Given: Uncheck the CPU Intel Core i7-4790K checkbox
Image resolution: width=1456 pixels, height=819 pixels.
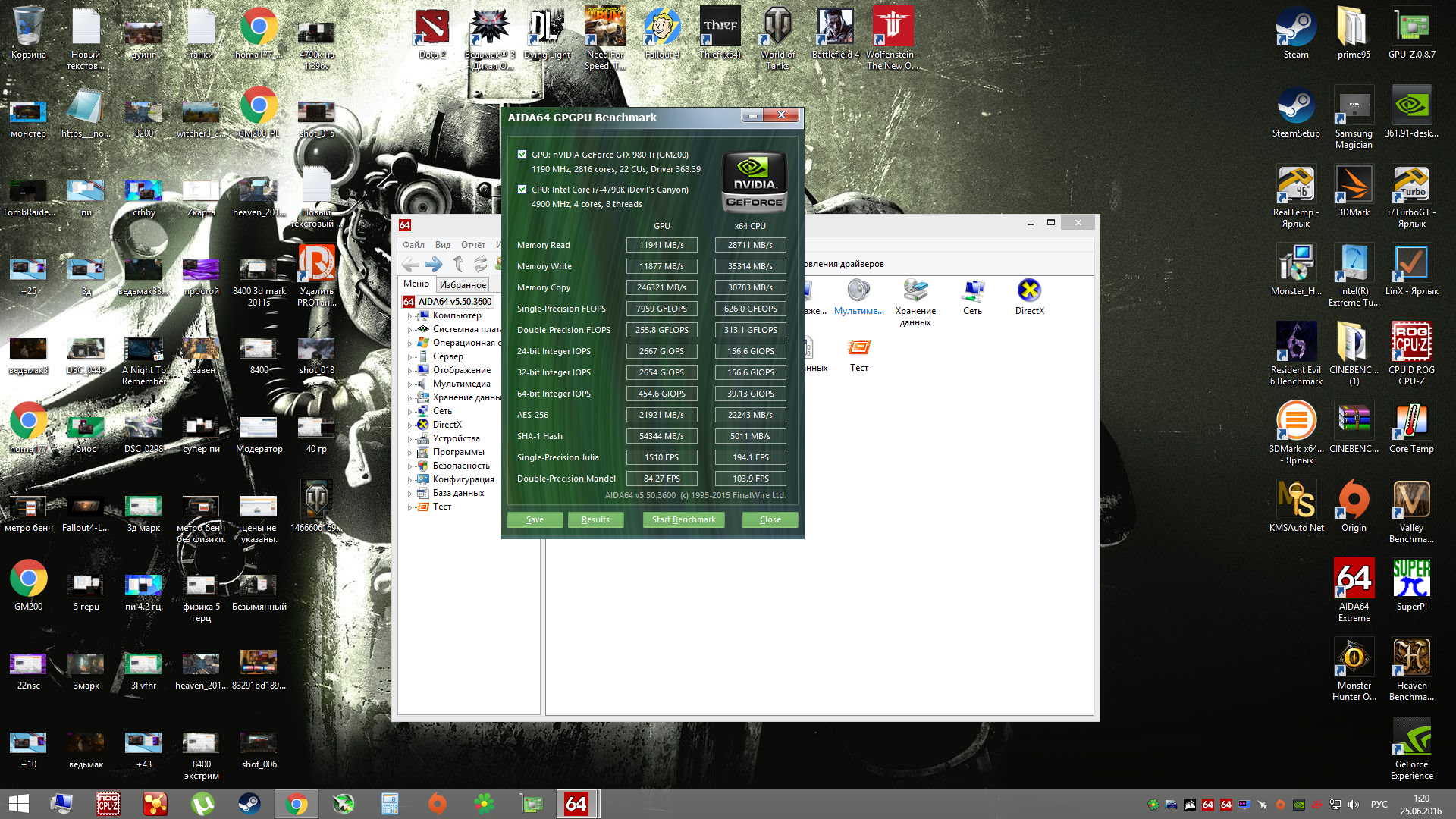Looking at the screenshot, I should (x=522, y=190).
